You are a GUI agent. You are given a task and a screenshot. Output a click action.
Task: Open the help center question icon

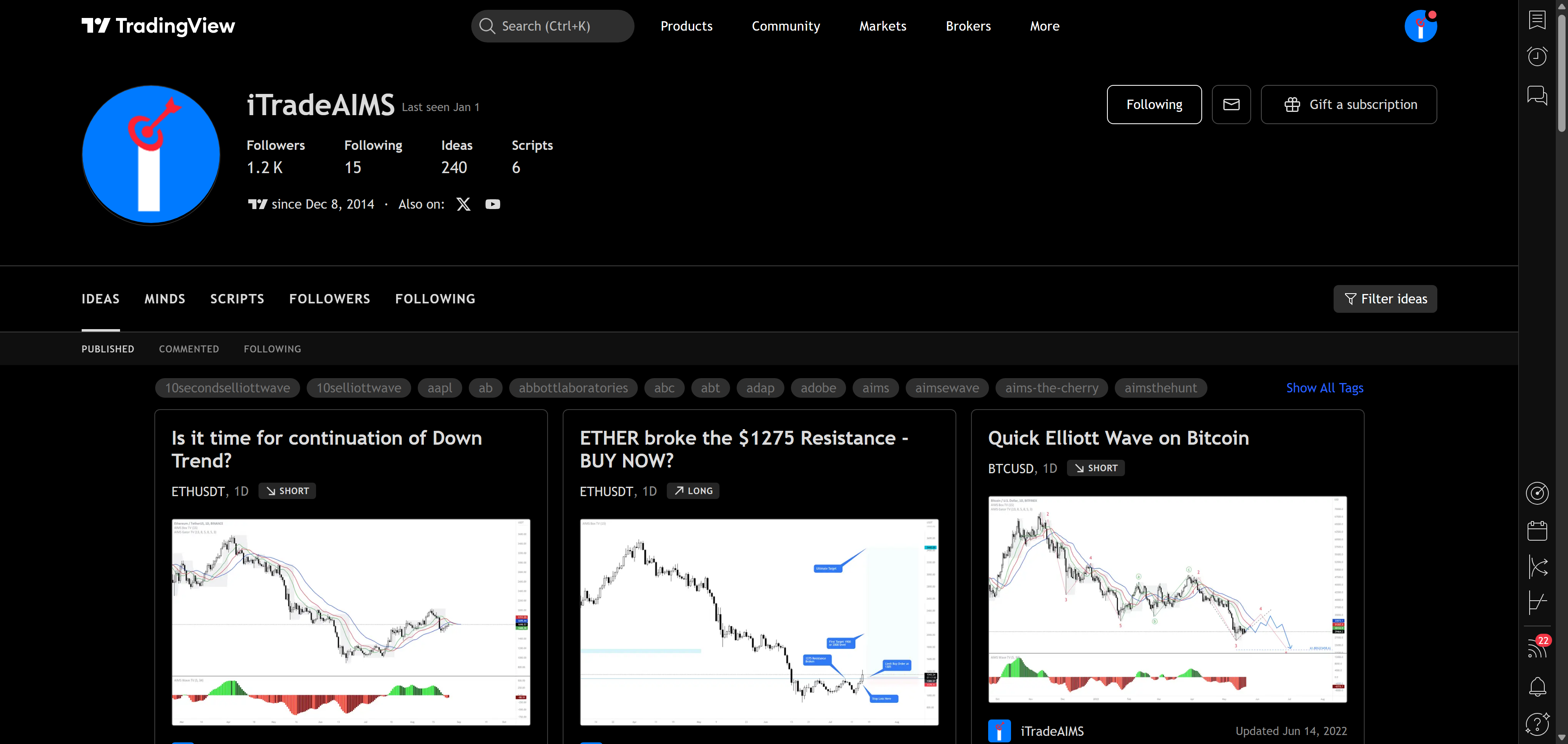[x=1537, y=724]
